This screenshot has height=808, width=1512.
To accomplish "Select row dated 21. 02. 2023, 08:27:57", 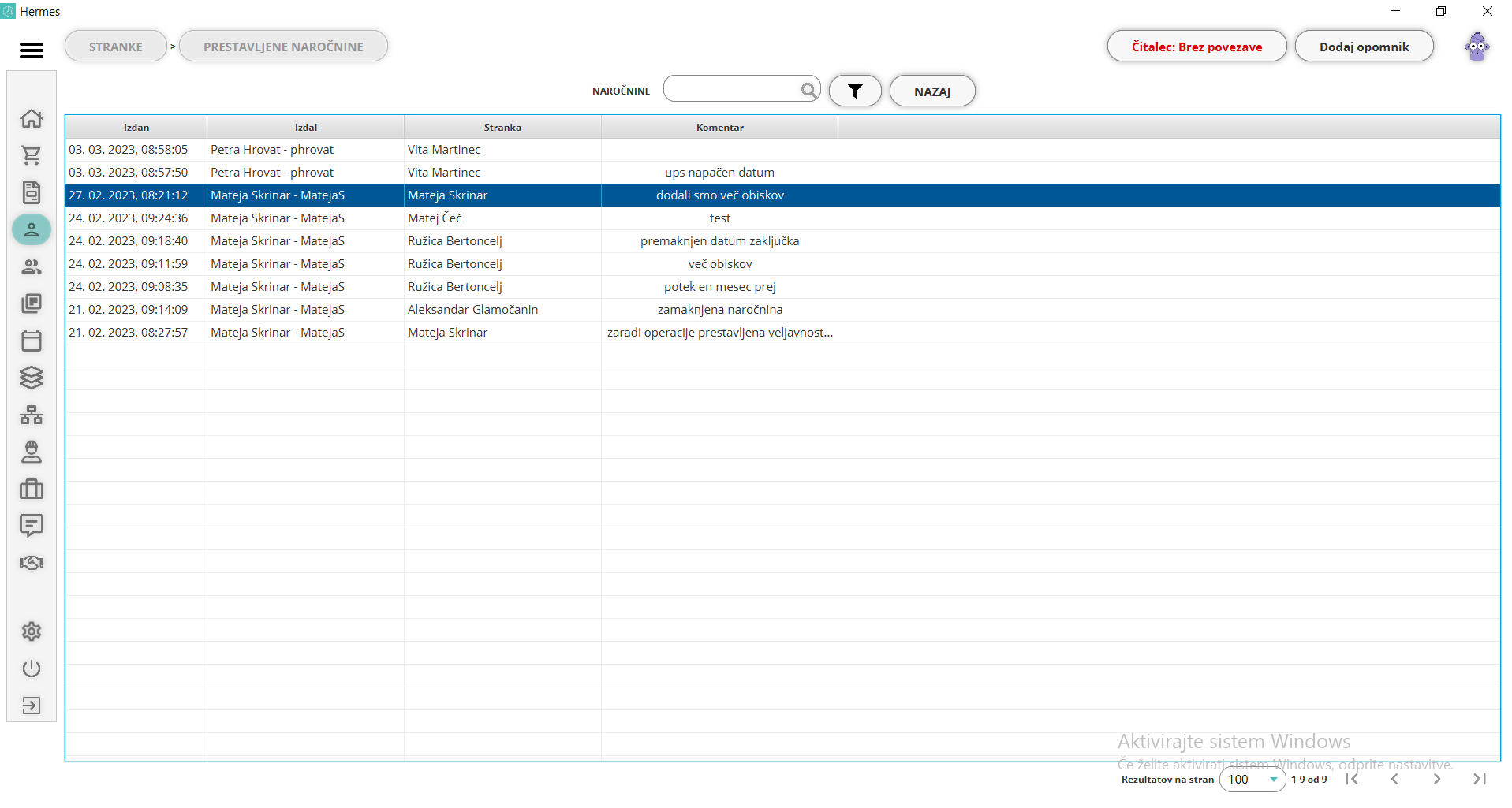I will coord(782,333).
